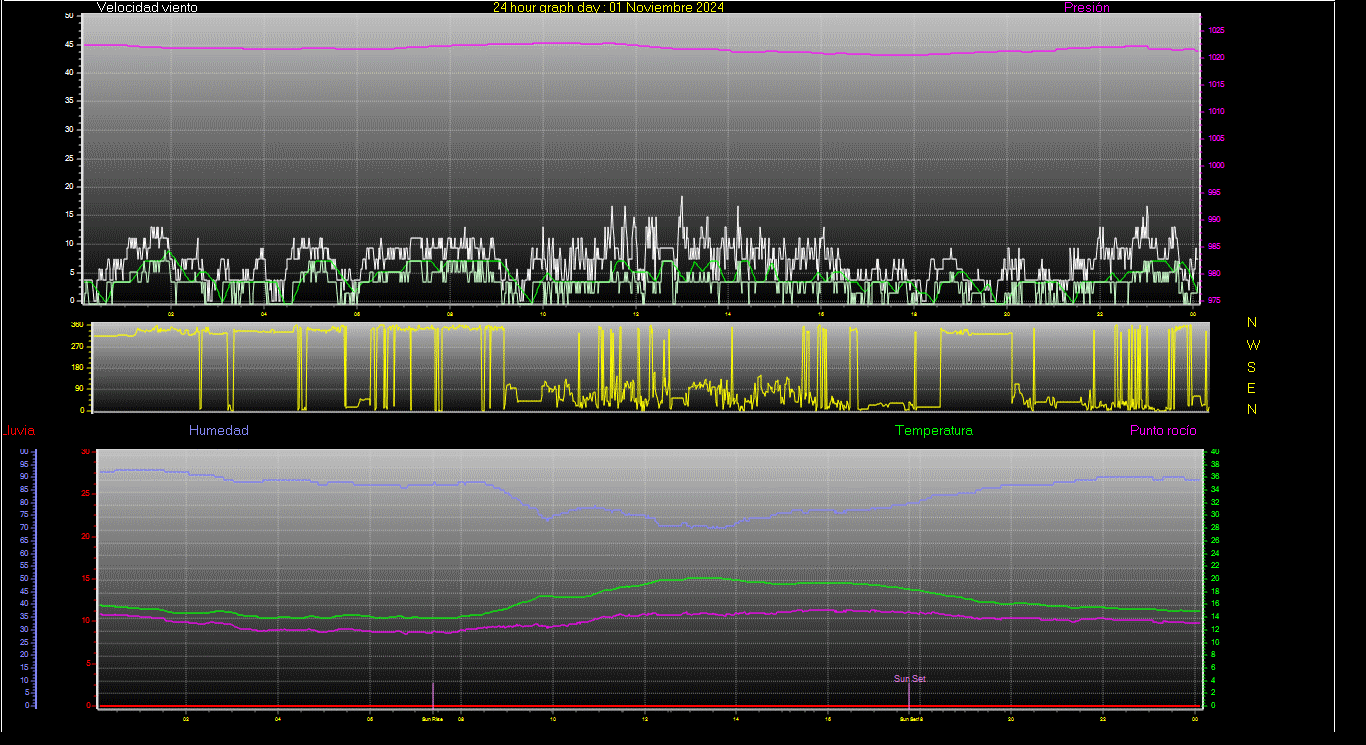Screen dimensions: 1366x745
Task: Select the blue "Humedad" legend label
Action: tap(219, 430)
